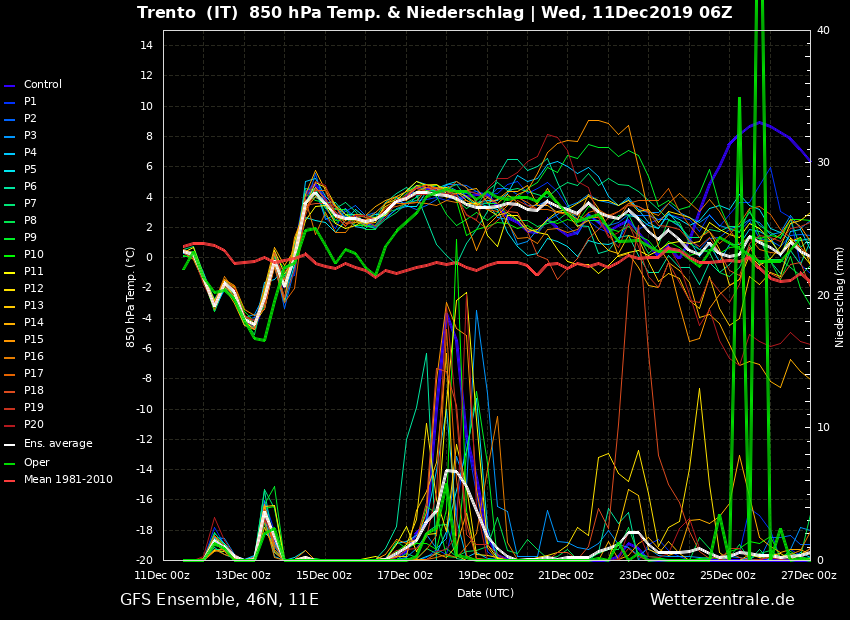Click the "11Dec 00z" date tick label

tap(162, 576)
